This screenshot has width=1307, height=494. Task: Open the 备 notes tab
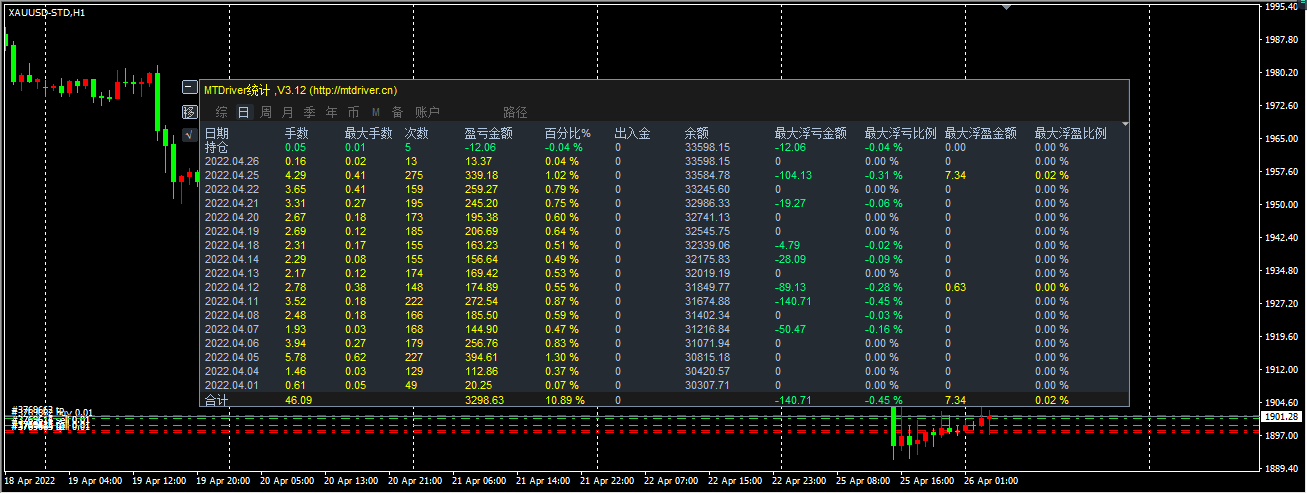click(x=397, y=112)
